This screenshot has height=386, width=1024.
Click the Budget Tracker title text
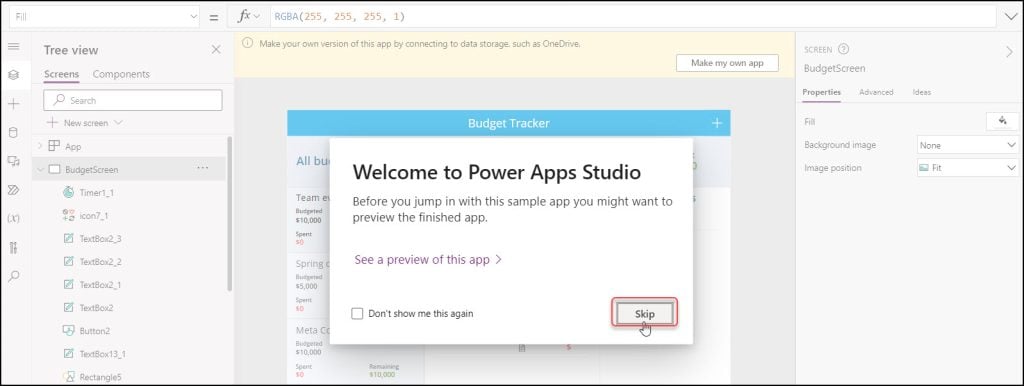click(x=509, y=123)
